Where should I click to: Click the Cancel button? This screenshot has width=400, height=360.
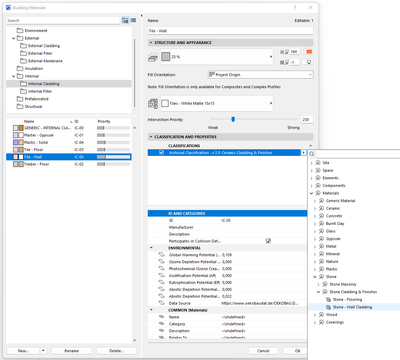point(263,351)
